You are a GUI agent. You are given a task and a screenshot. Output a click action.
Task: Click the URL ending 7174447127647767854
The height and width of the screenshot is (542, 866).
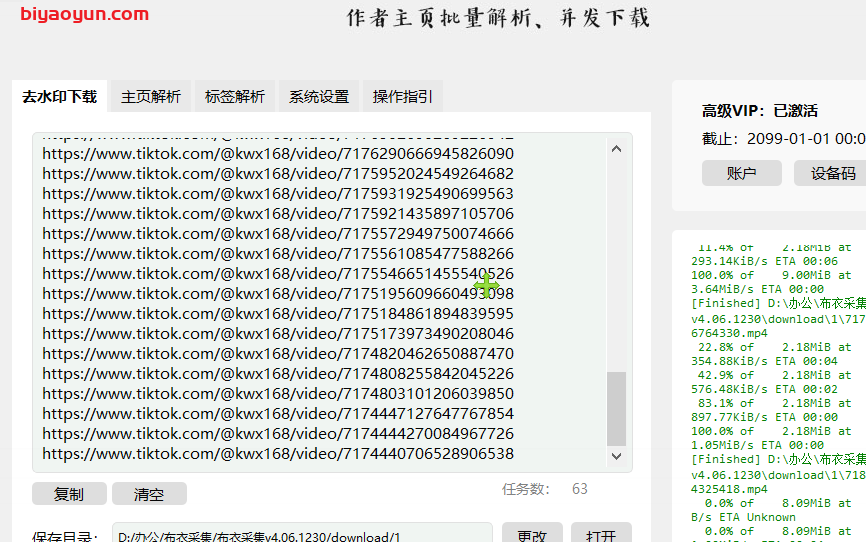278,414
